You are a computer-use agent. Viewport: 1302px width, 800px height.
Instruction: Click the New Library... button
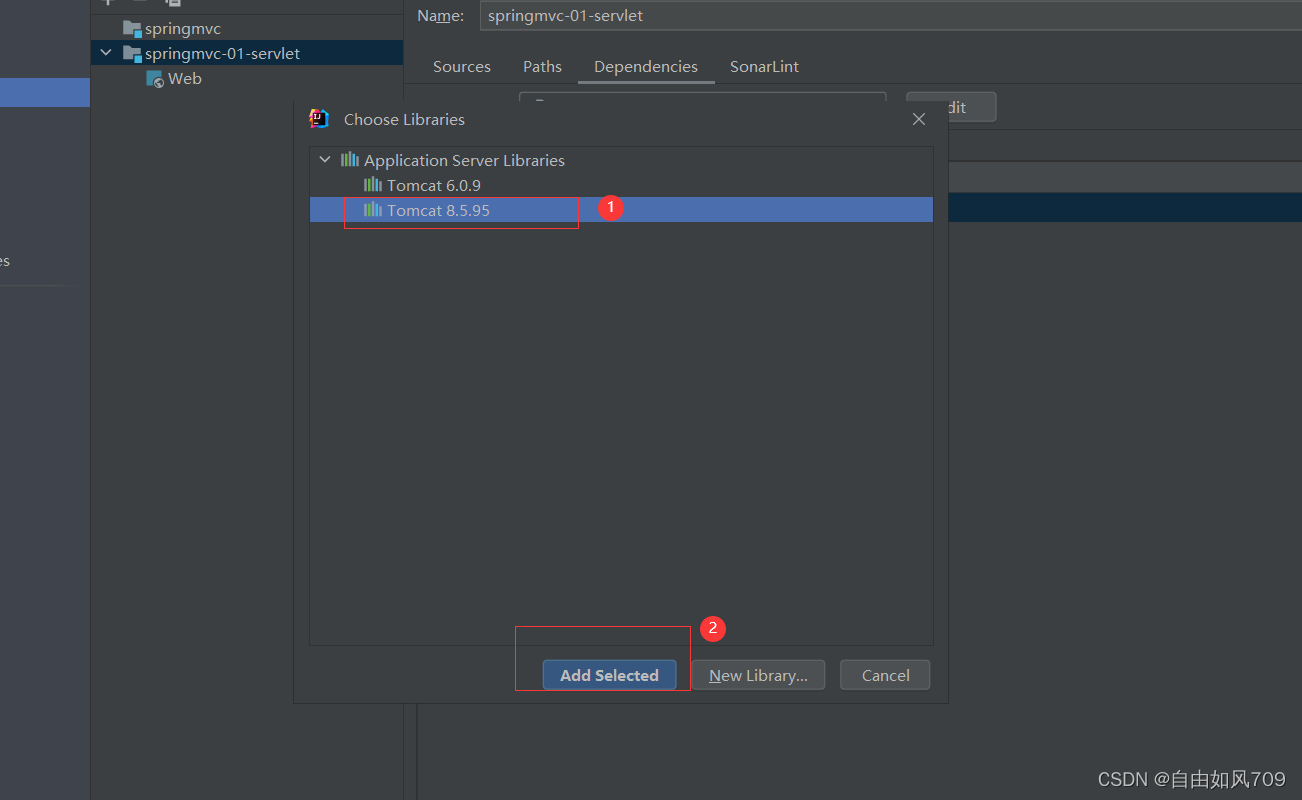coord(758,675)
